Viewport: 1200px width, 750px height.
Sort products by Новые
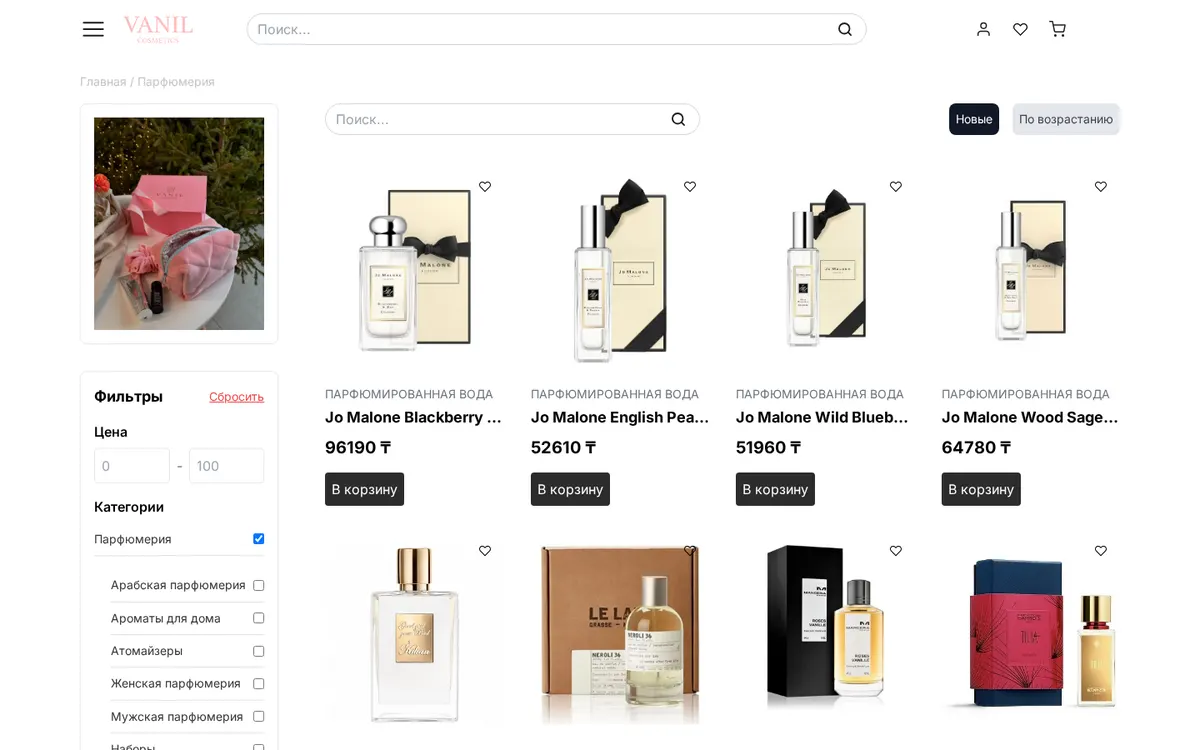[x=974, y=119]
